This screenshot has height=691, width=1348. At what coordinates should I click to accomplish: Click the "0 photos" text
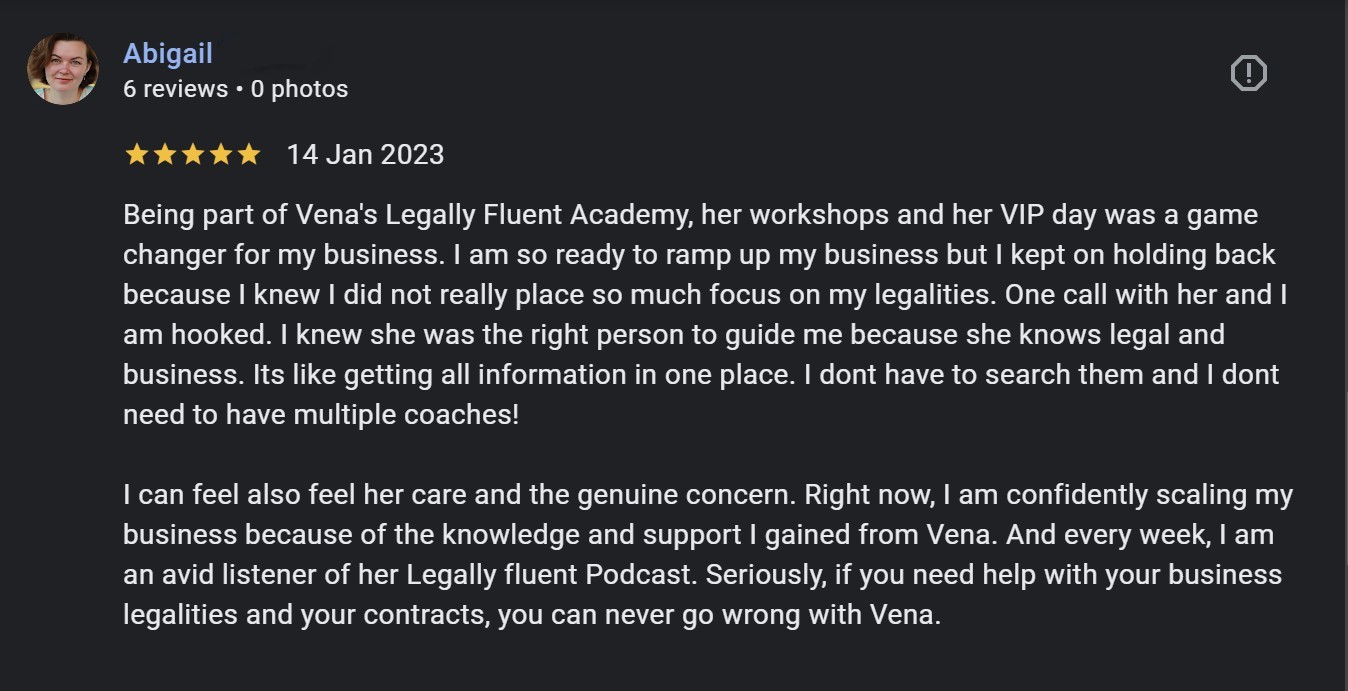(x=299, y=89)
